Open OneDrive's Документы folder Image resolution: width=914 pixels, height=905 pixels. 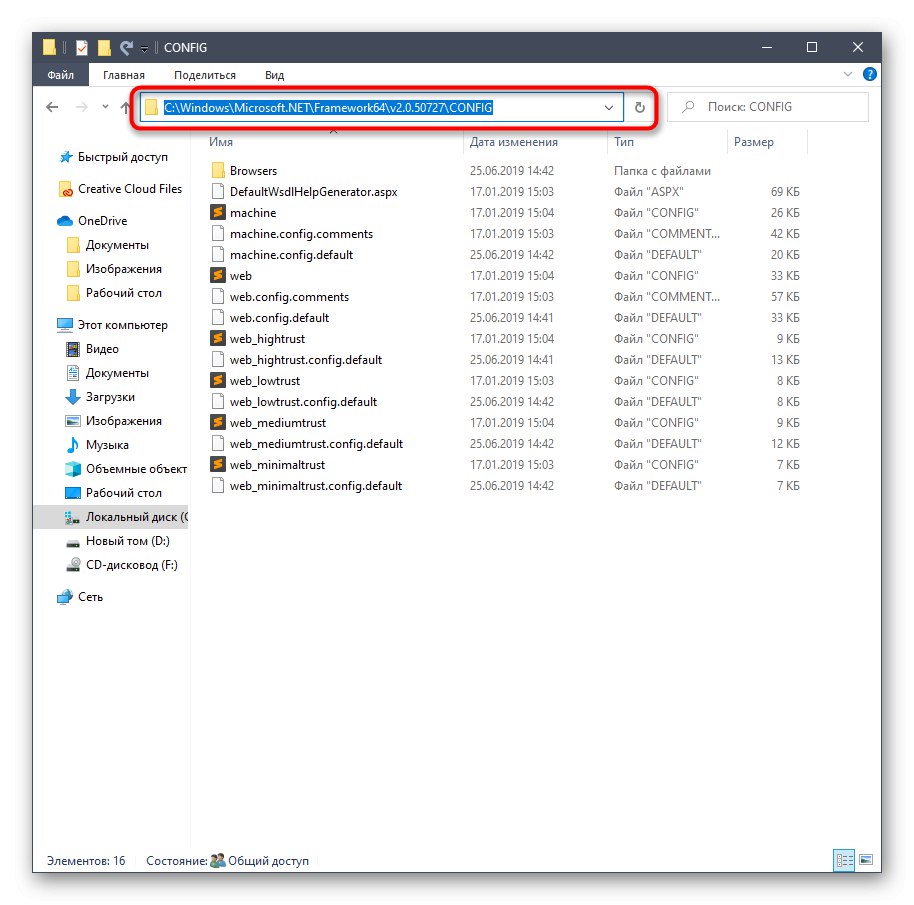[x=108, y=245]
